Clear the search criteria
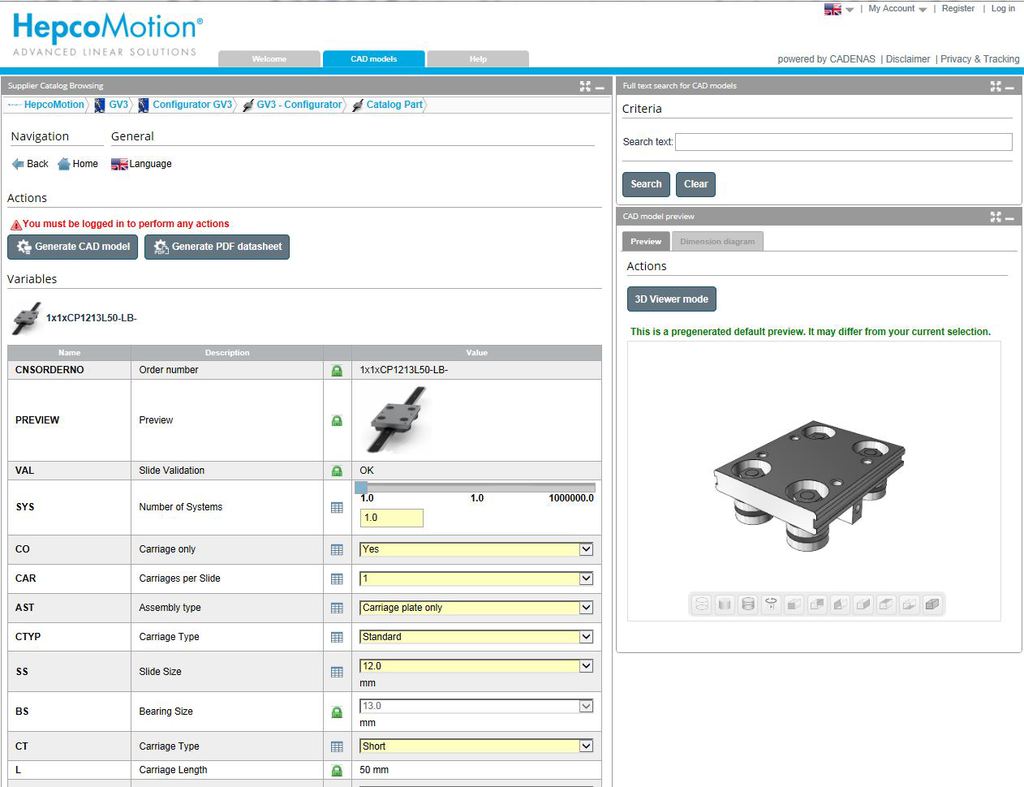 tap(696, 184)
